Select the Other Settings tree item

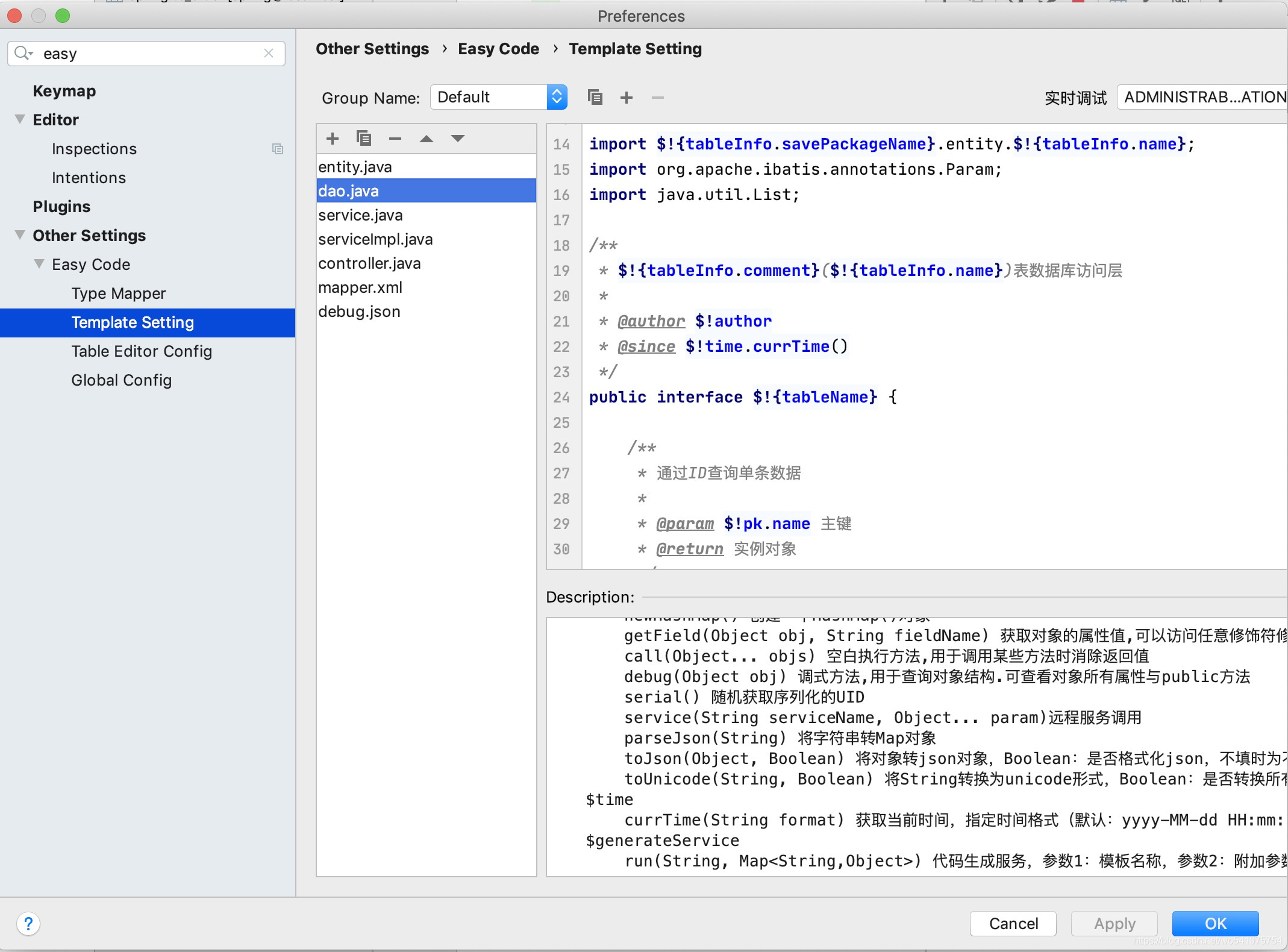coord(89,236)
